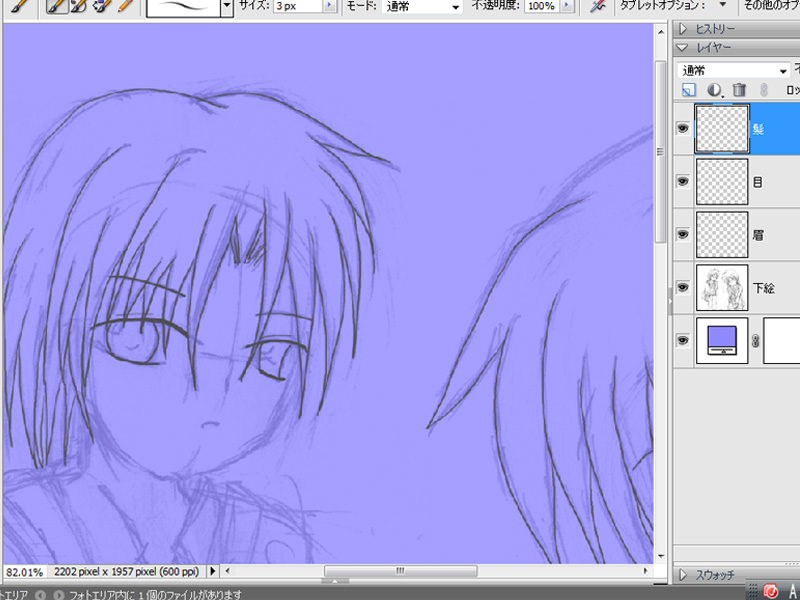
Task: Select the Color Replacement tool
Action: click(102, 6)
